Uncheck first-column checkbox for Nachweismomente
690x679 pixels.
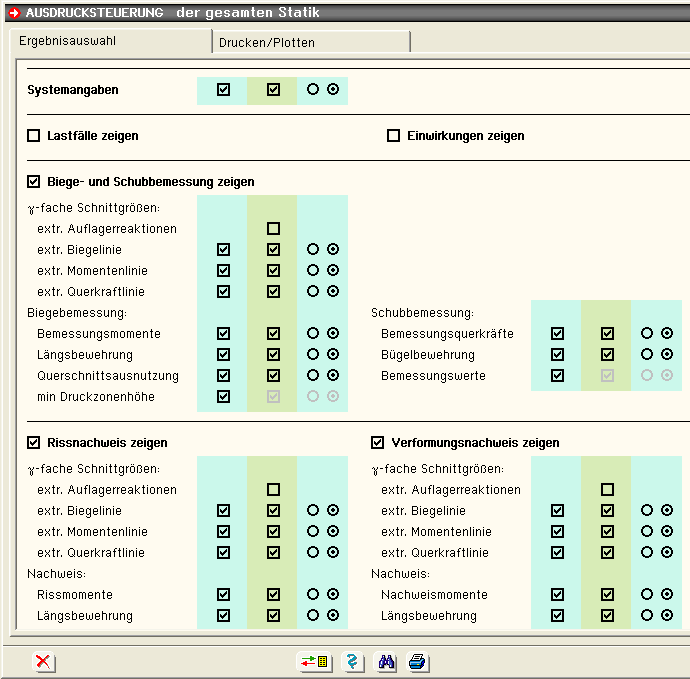[x=557, y=595]
